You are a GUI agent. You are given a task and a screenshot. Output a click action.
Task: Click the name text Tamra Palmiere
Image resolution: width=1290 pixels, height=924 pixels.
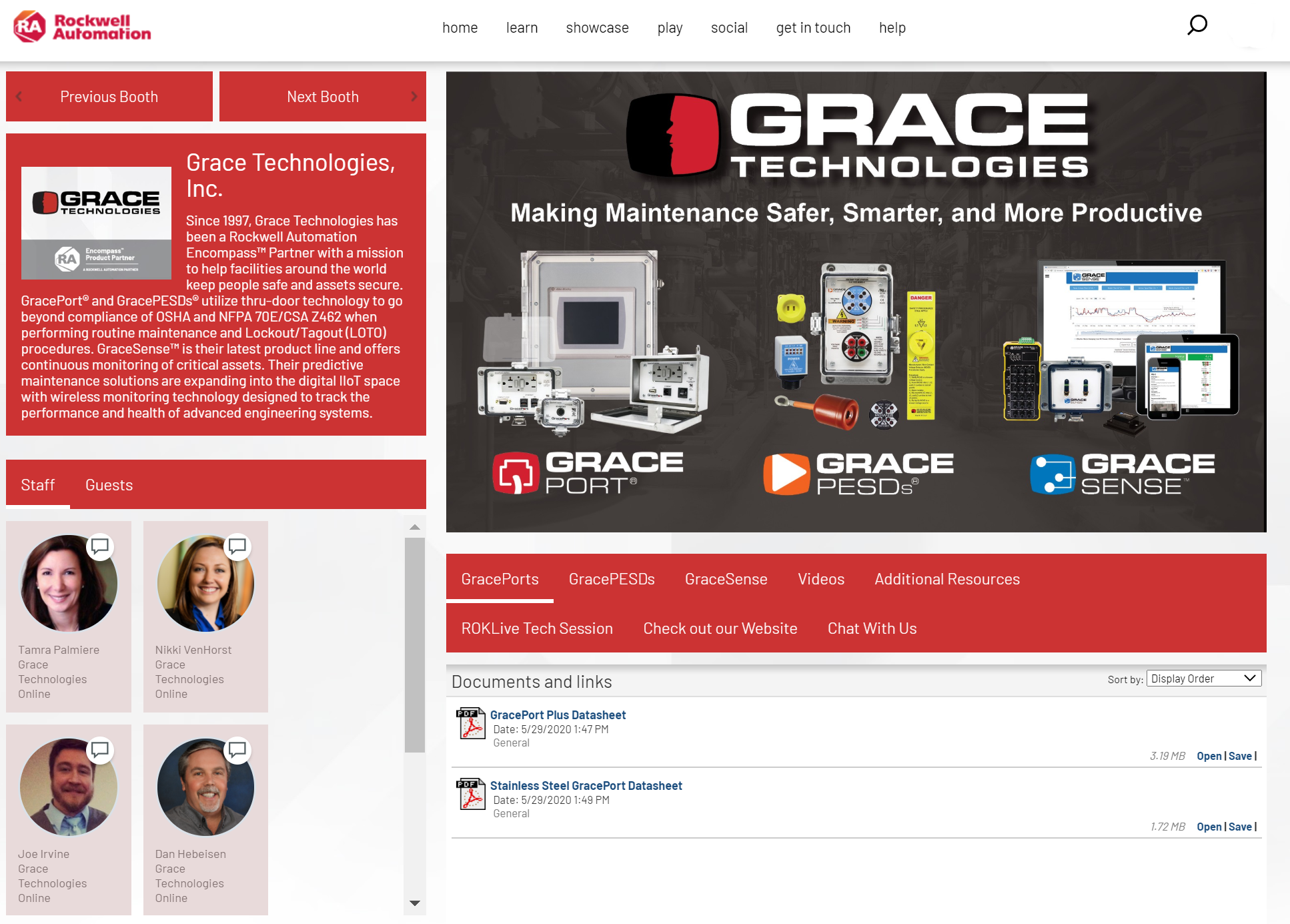click(59, 650)
